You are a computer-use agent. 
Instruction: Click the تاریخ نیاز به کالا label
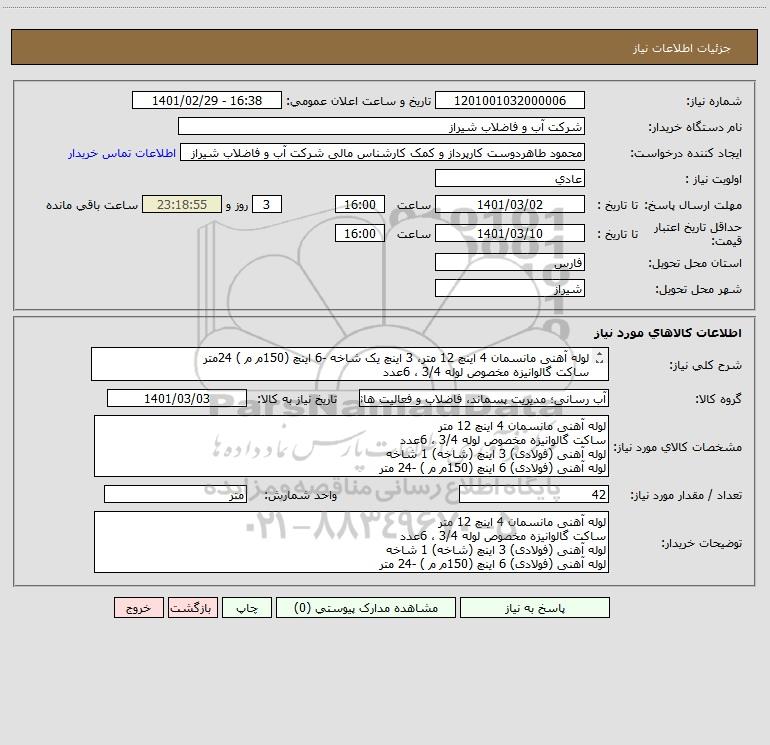pyautogui.click(x=297, y=400)
